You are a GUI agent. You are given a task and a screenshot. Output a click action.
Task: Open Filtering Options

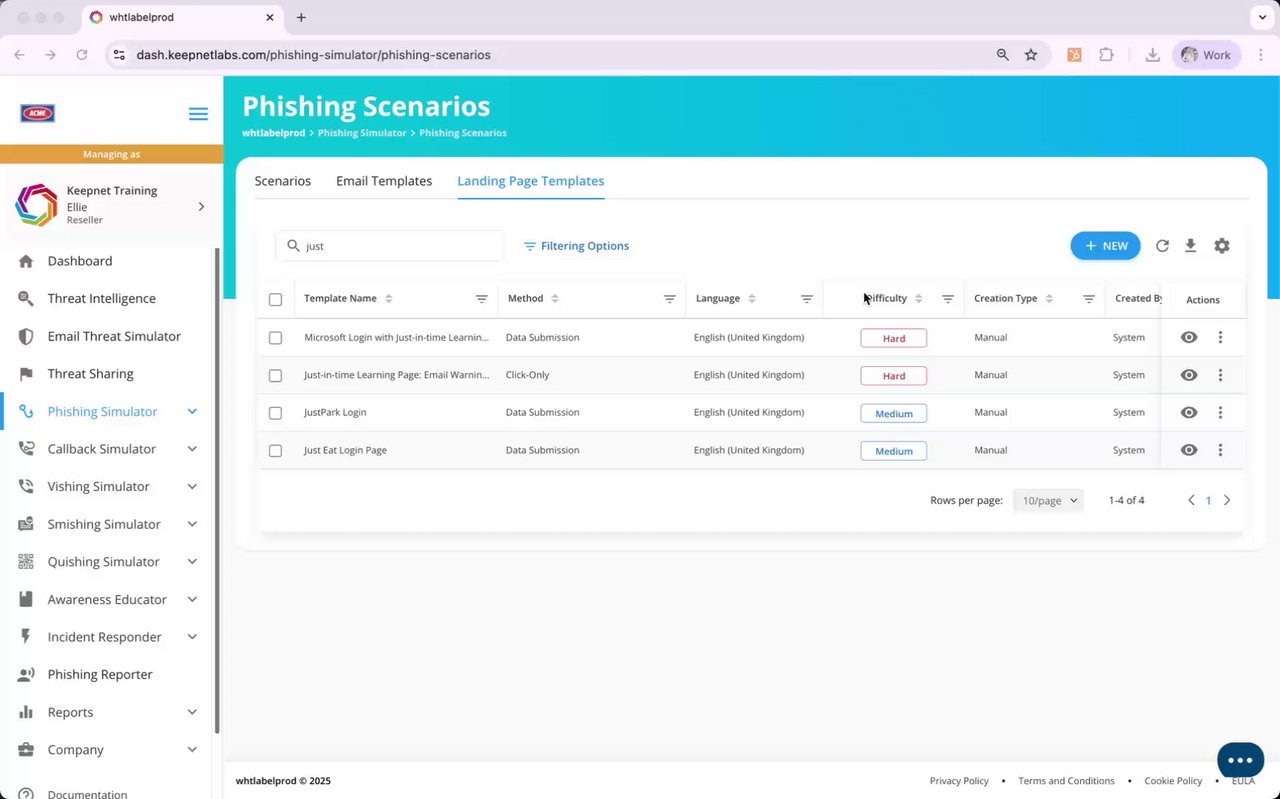click(x=577, y=246)
